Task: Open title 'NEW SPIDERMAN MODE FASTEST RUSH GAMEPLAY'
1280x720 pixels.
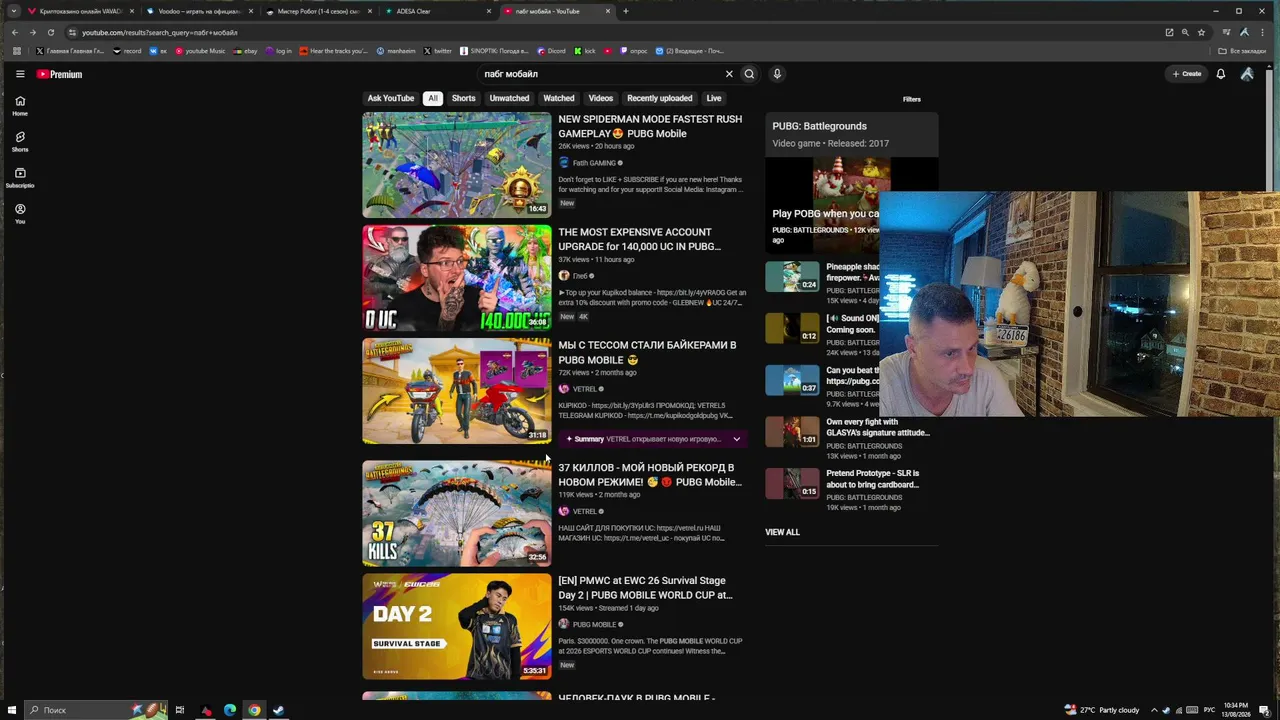Action: tap(650, 126)
